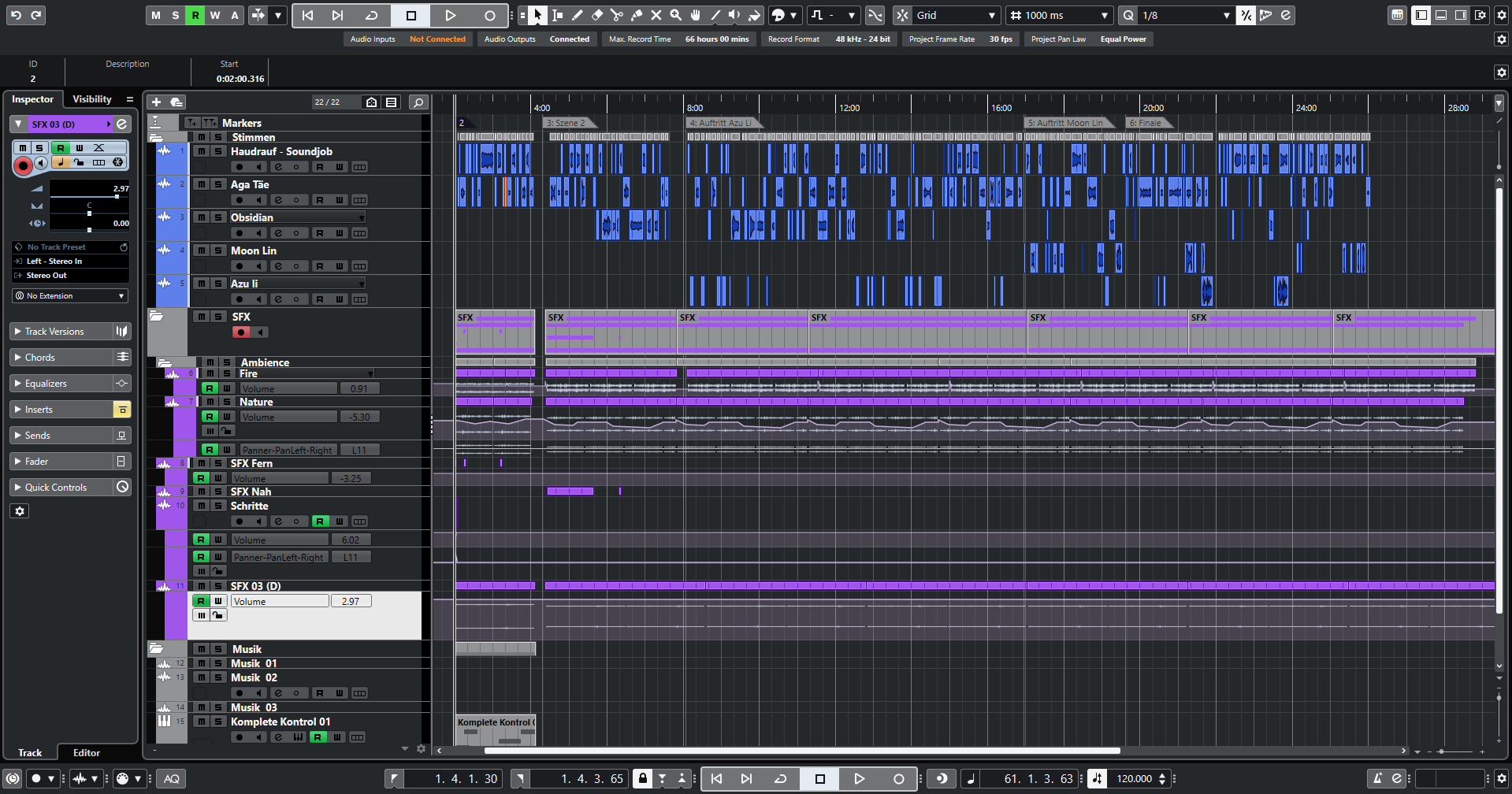
Task: Expand the Quick Controls section
Action: point(61,488)
